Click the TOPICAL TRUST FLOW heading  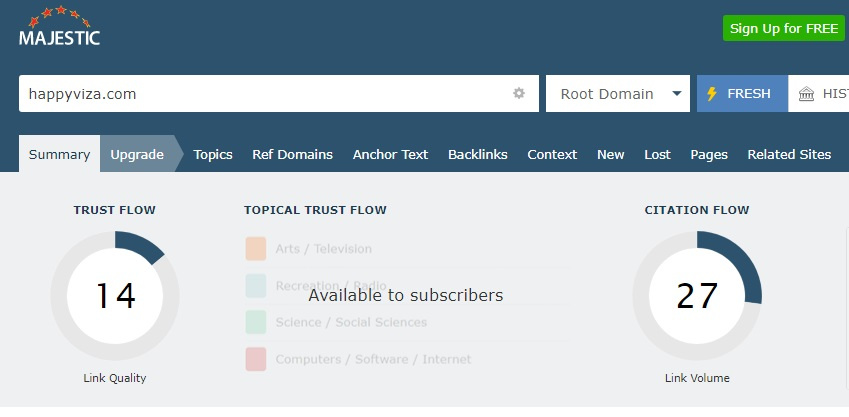coord(315,210)
